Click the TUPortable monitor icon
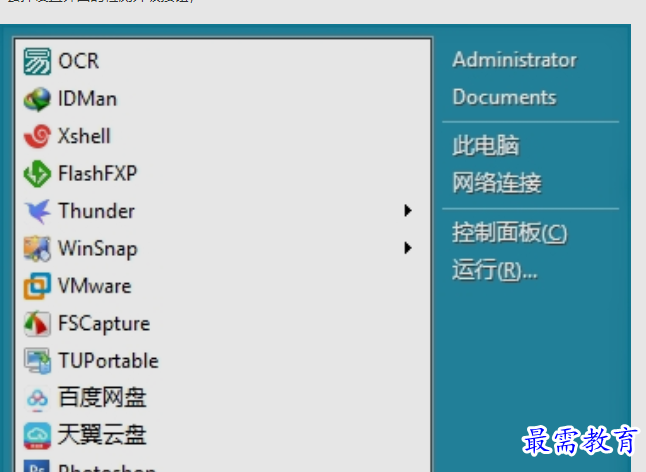This screenshot has width=646, height=472. [x=37, y=361]
